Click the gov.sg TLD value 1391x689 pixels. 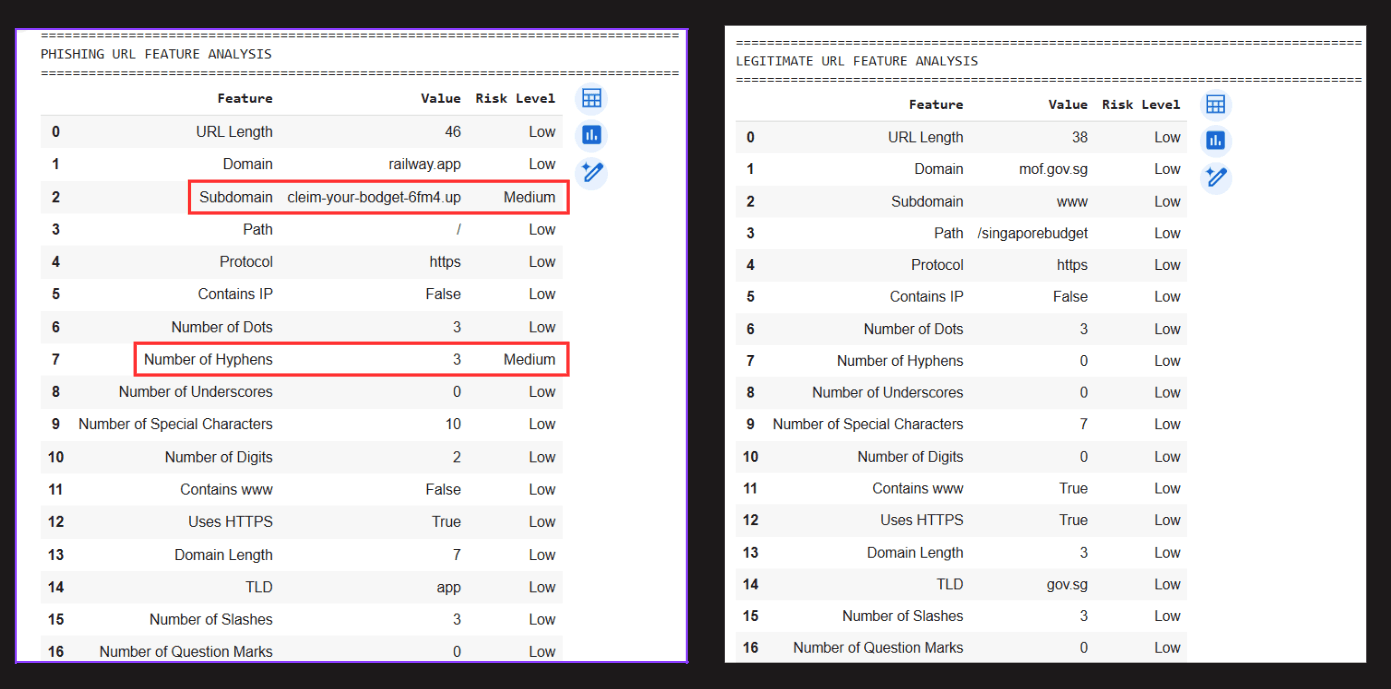[1066, 584]
